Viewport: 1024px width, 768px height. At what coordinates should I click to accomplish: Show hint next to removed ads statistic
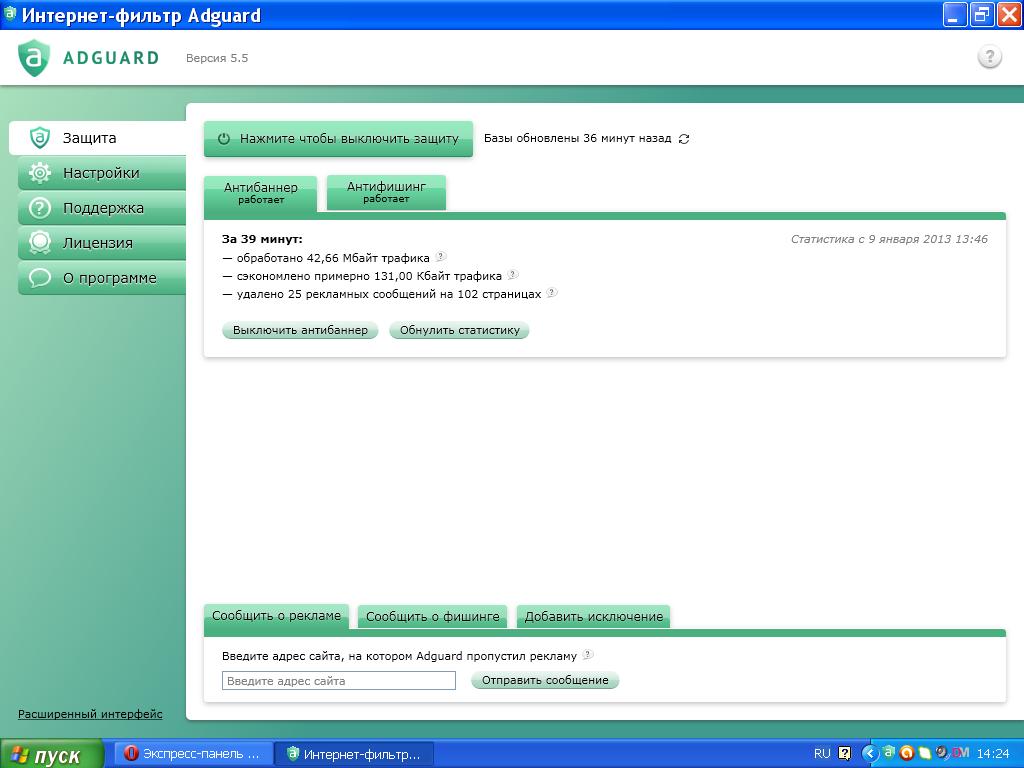pyautogui.click(x=552, y=293)
